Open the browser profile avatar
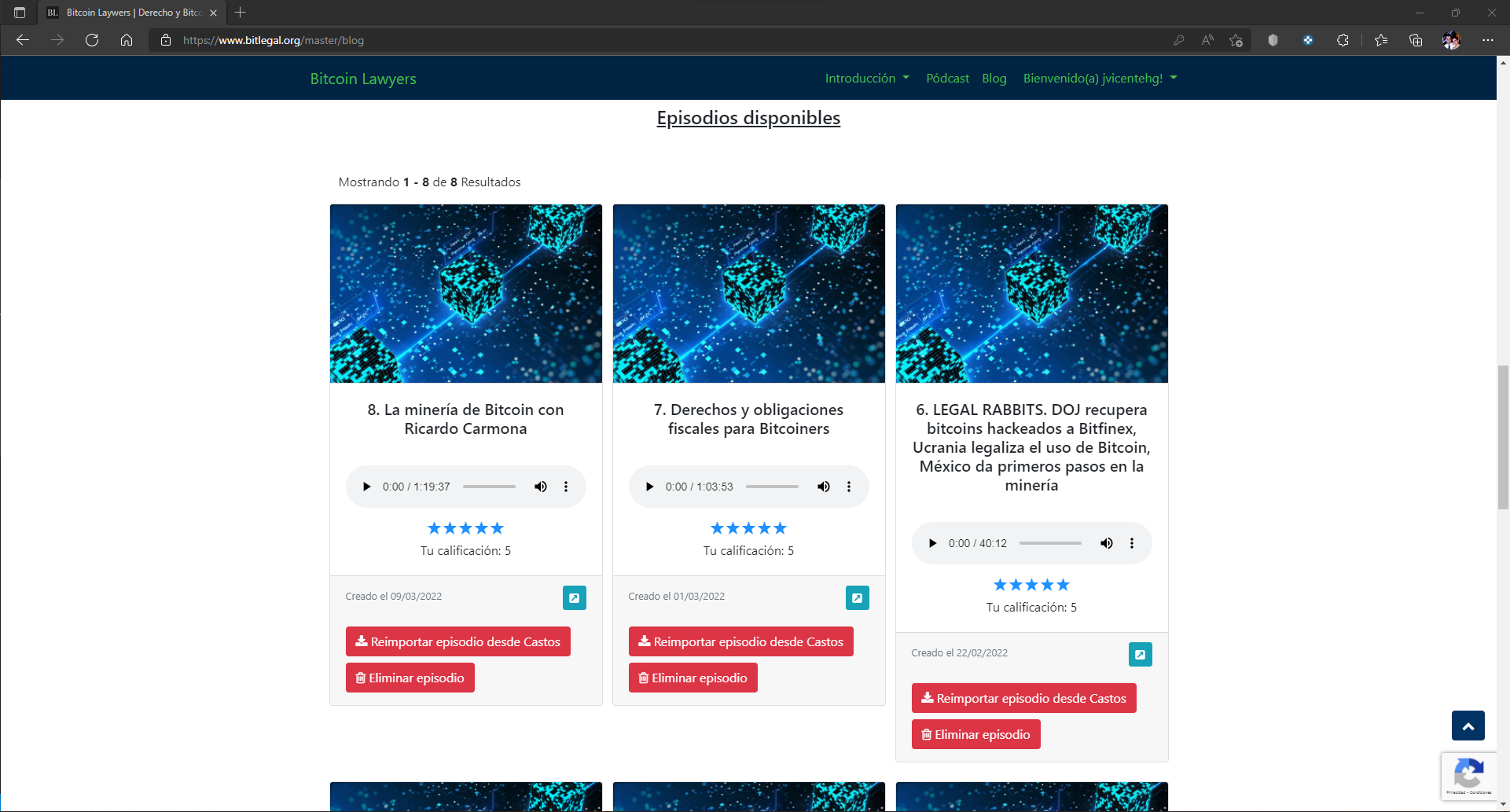 [1451, 40]
